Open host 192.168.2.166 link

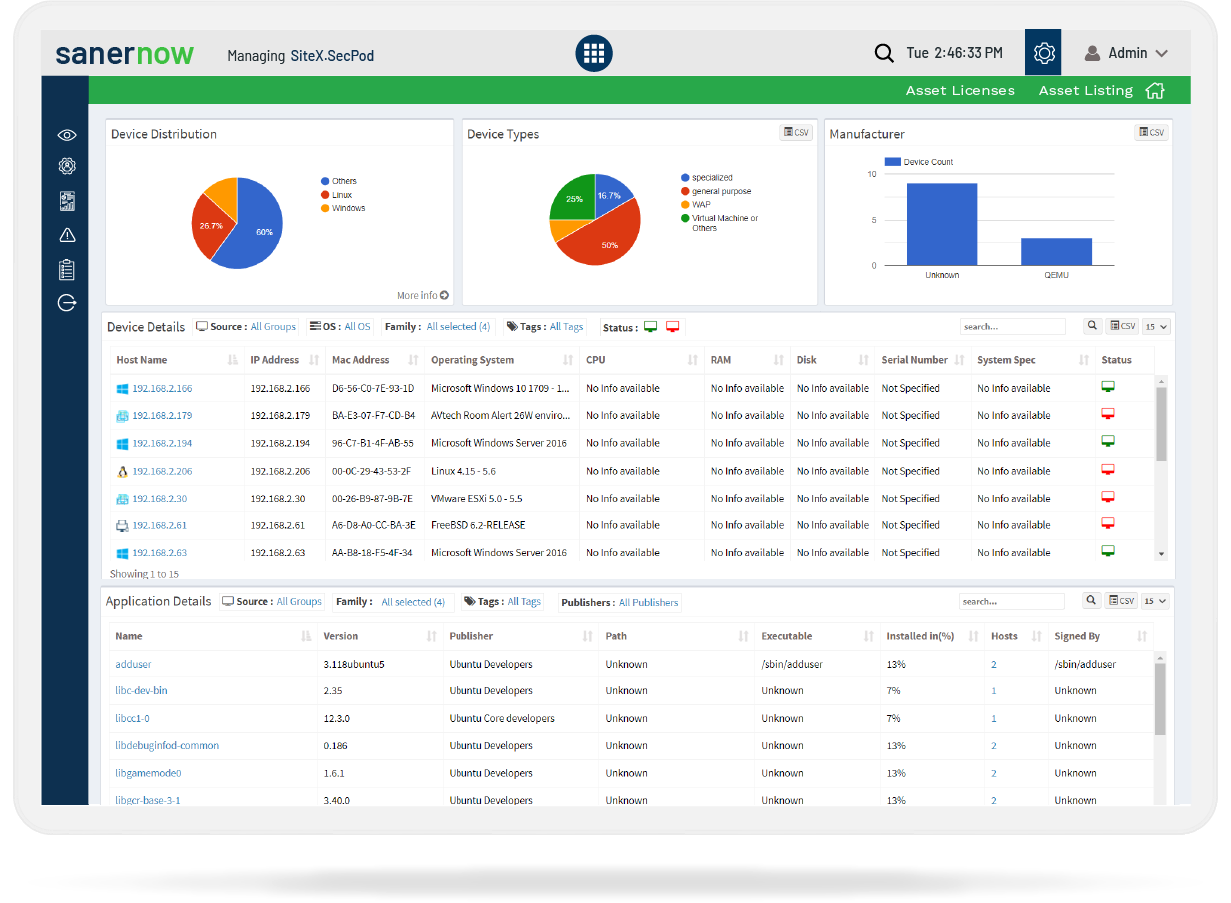(162, 388)
